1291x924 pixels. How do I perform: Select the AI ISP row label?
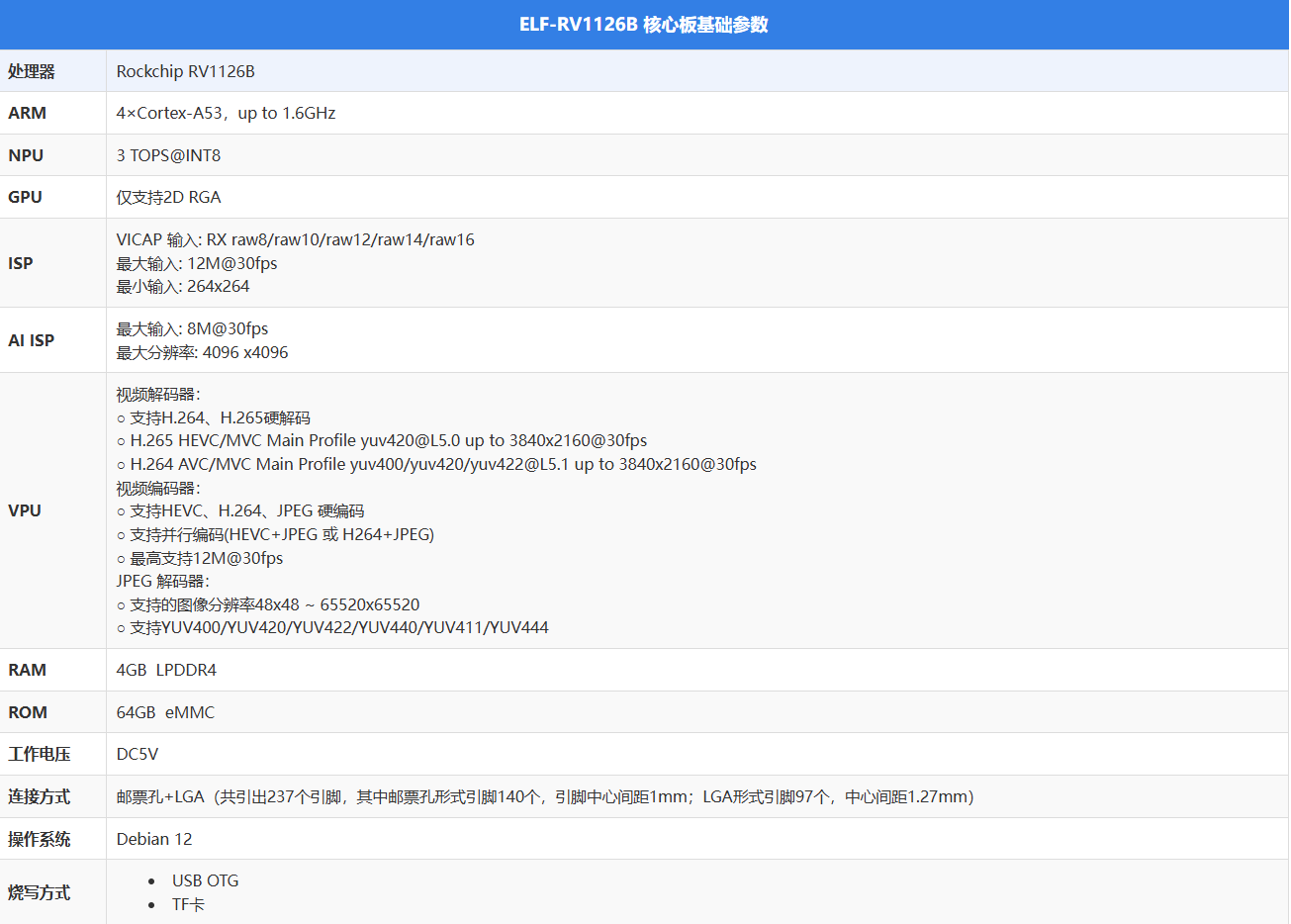(x=31, y=340)
